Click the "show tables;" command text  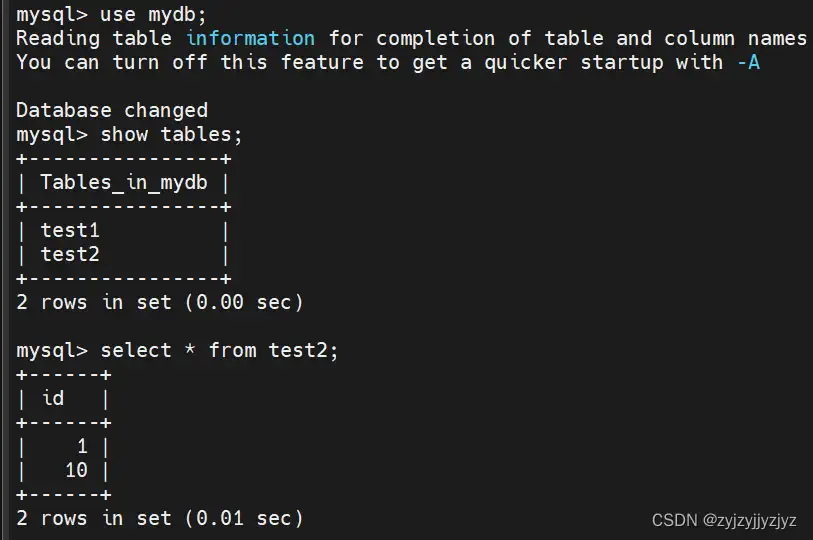(172, 134)
